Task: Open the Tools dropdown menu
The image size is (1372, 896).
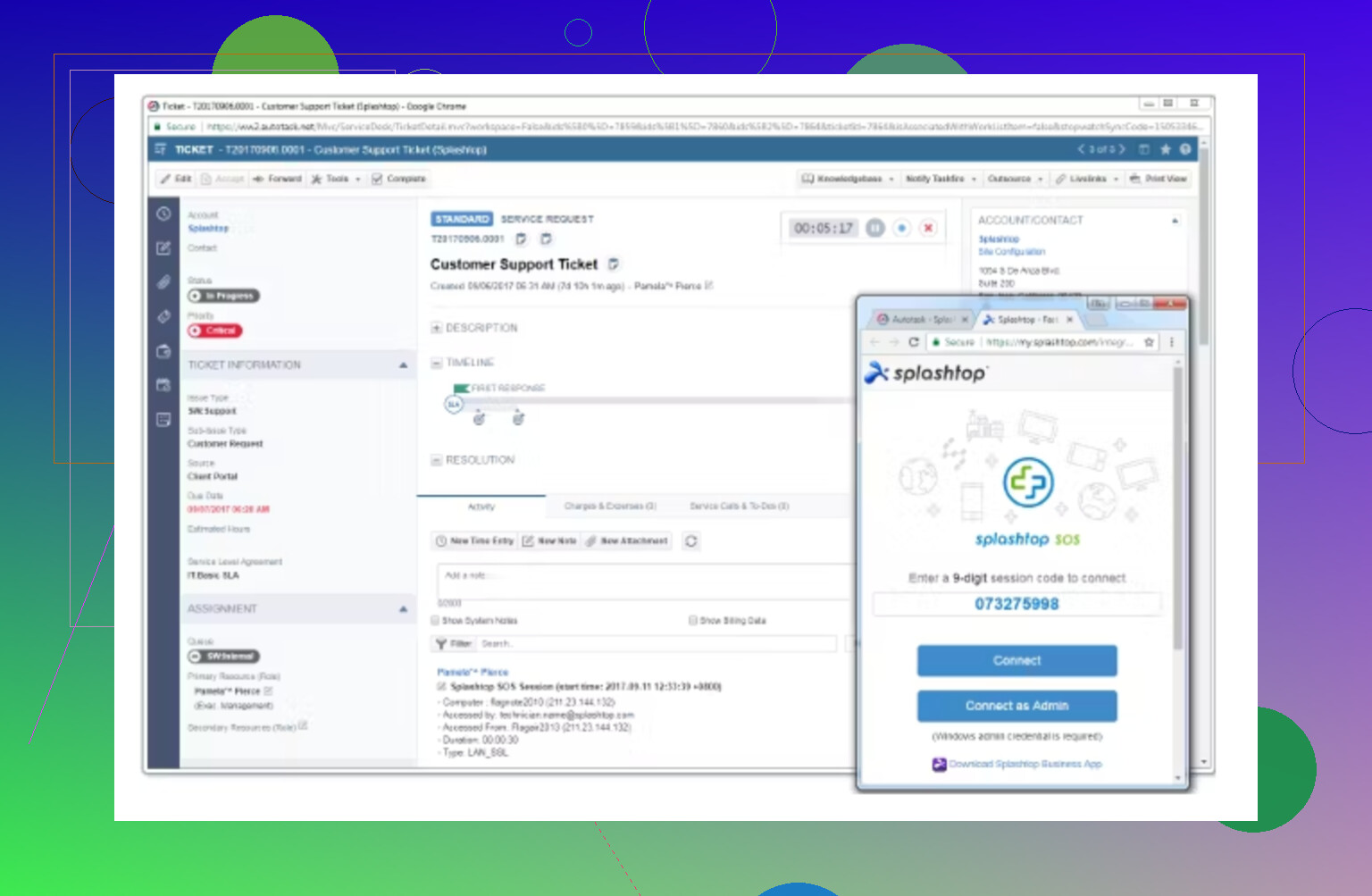Action: pos(336,179)
